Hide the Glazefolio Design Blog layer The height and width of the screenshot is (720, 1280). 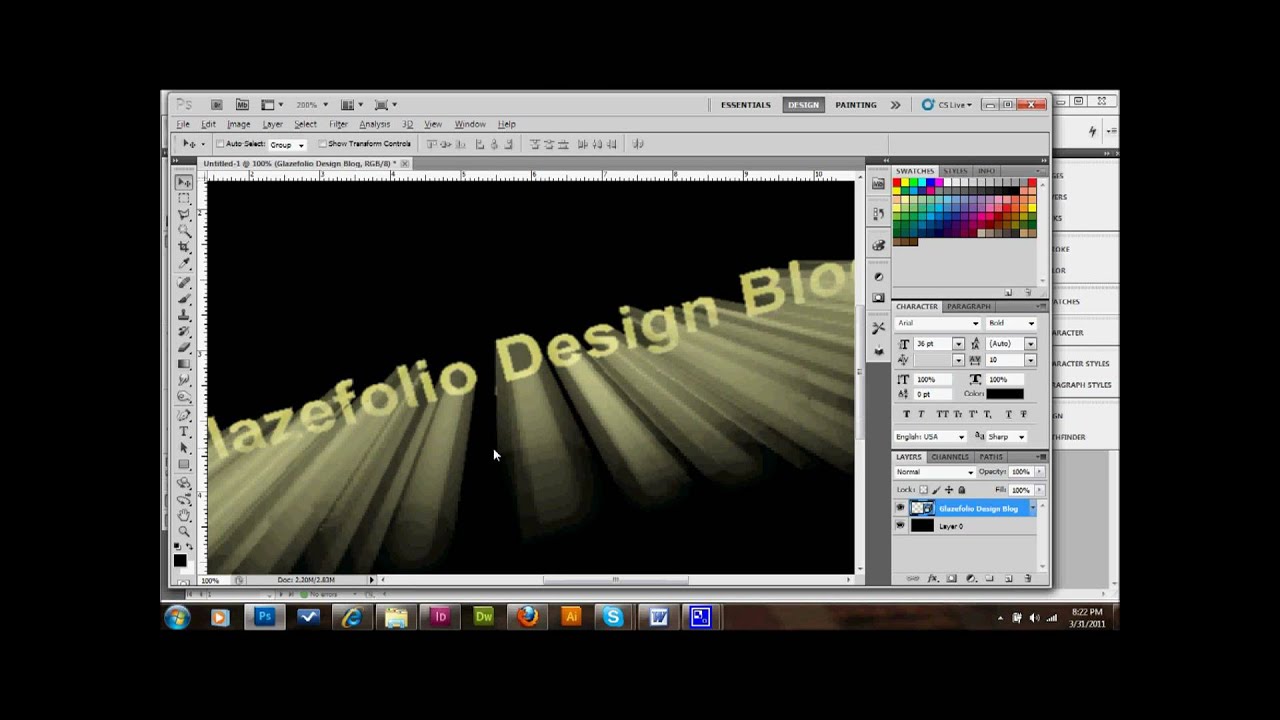900,508
